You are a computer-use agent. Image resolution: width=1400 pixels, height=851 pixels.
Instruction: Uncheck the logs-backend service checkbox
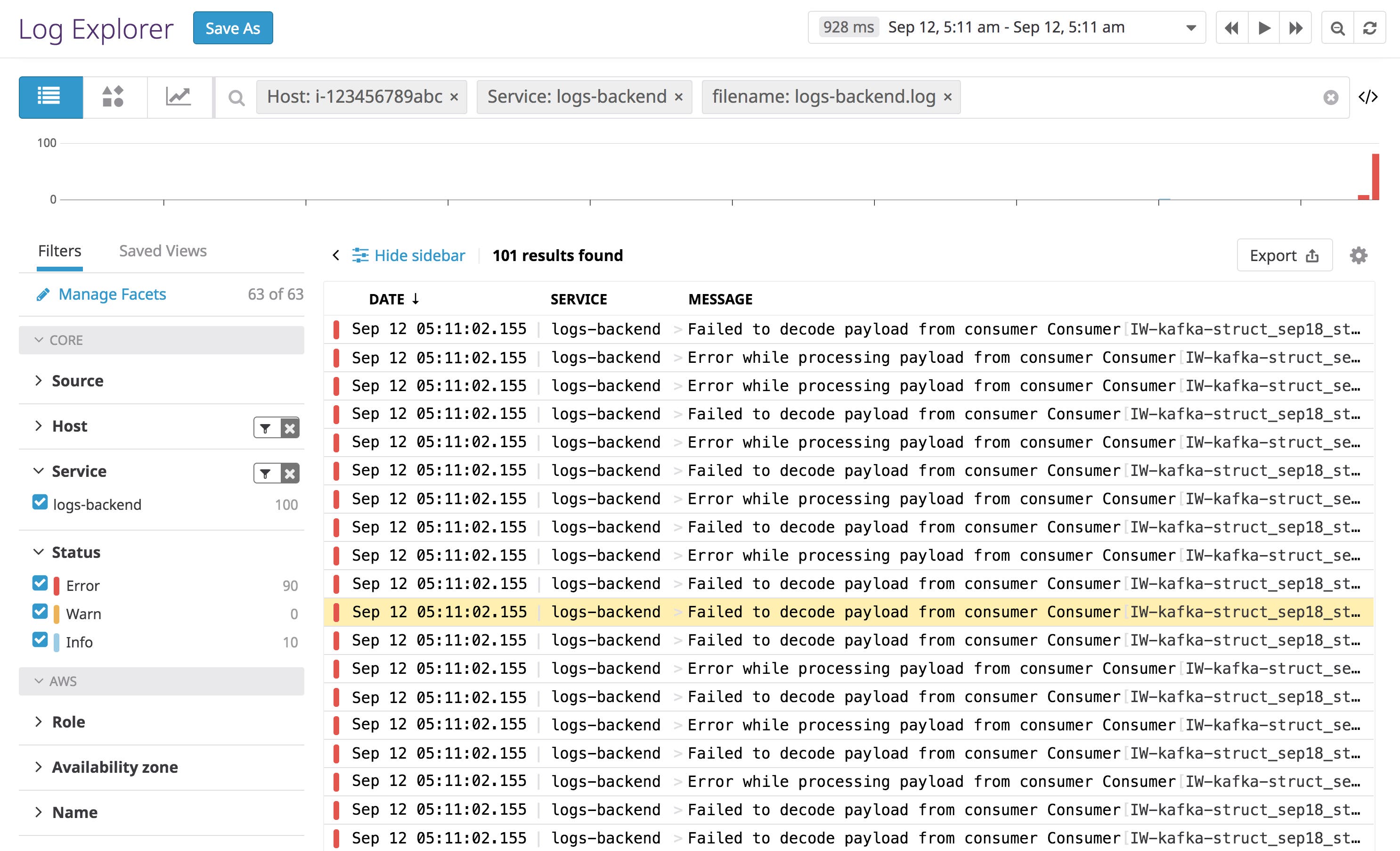tap(40, 502)
